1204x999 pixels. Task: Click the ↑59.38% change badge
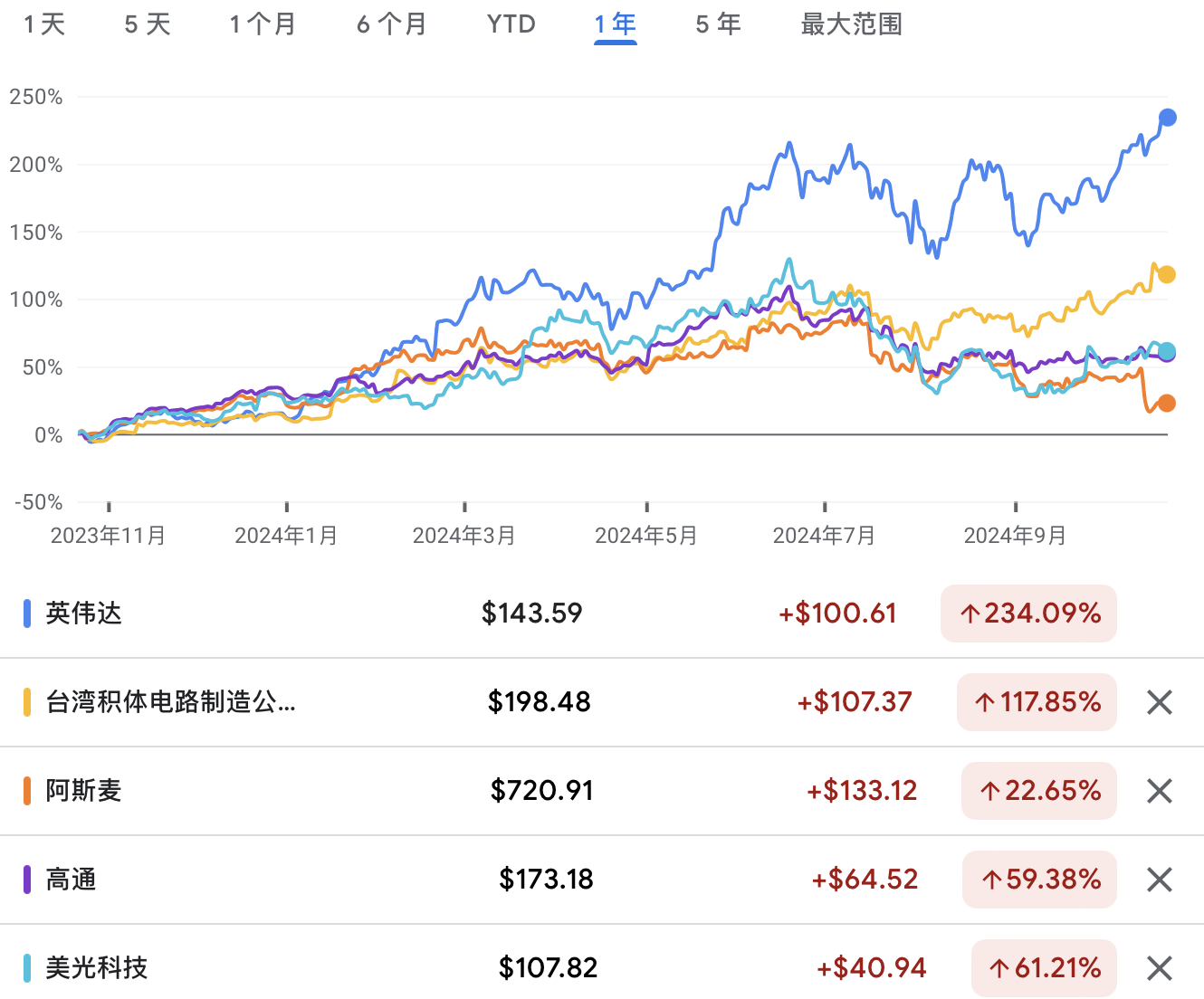[x=1039, y=880]
